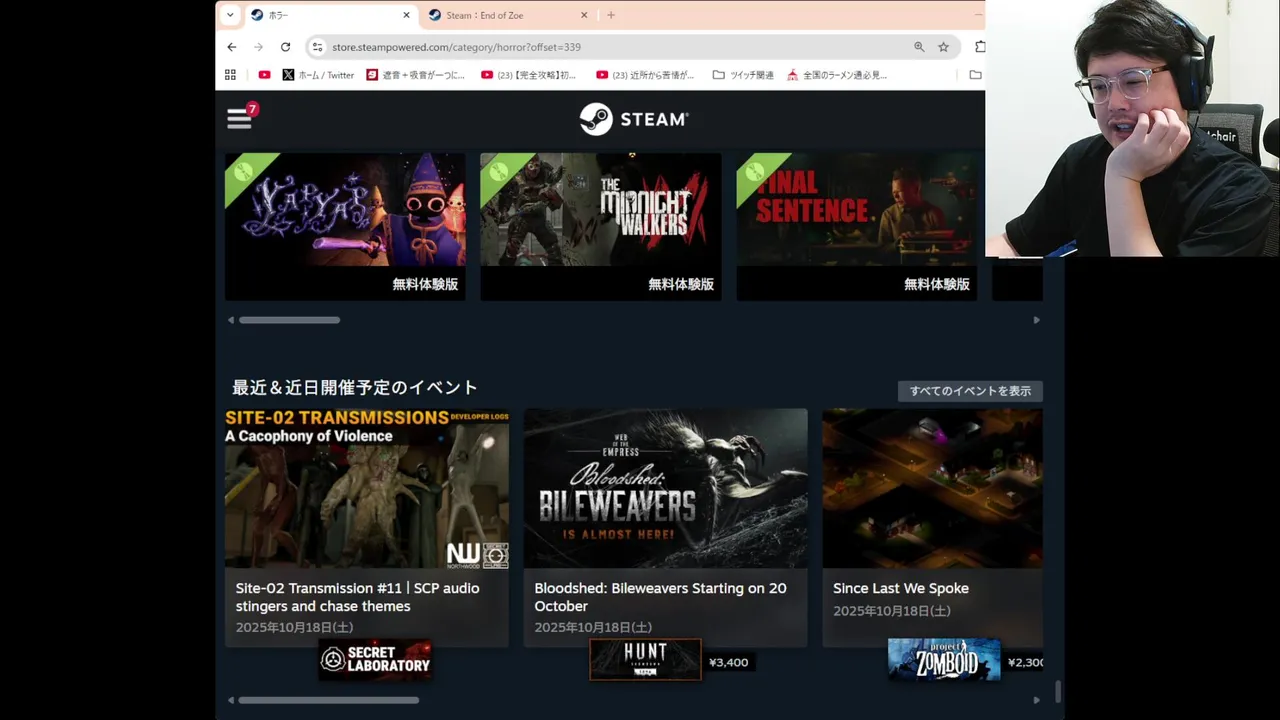Bookmark this page with star icon
The height and width of the screenshot is (720, 1280).
943,47
